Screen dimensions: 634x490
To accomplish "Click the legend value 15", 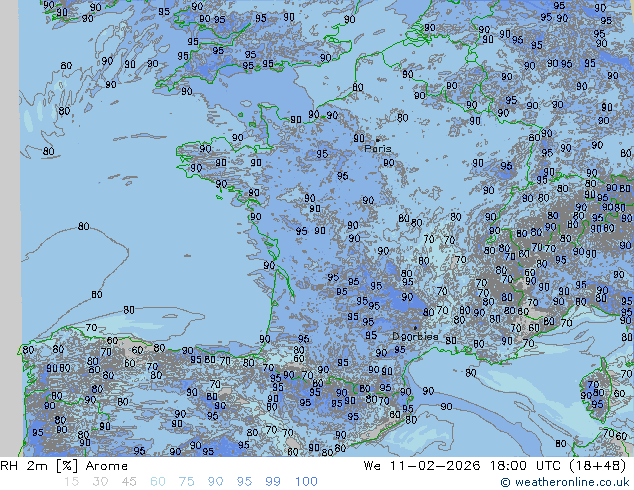I will tap(72, 482).
